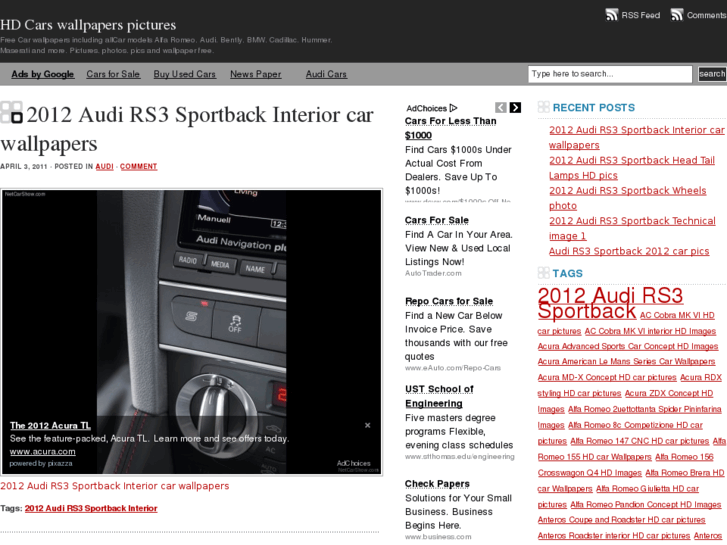Open Check Papers ad heading
The width and height of the screenshot is (727, 545).
[437, 484]
